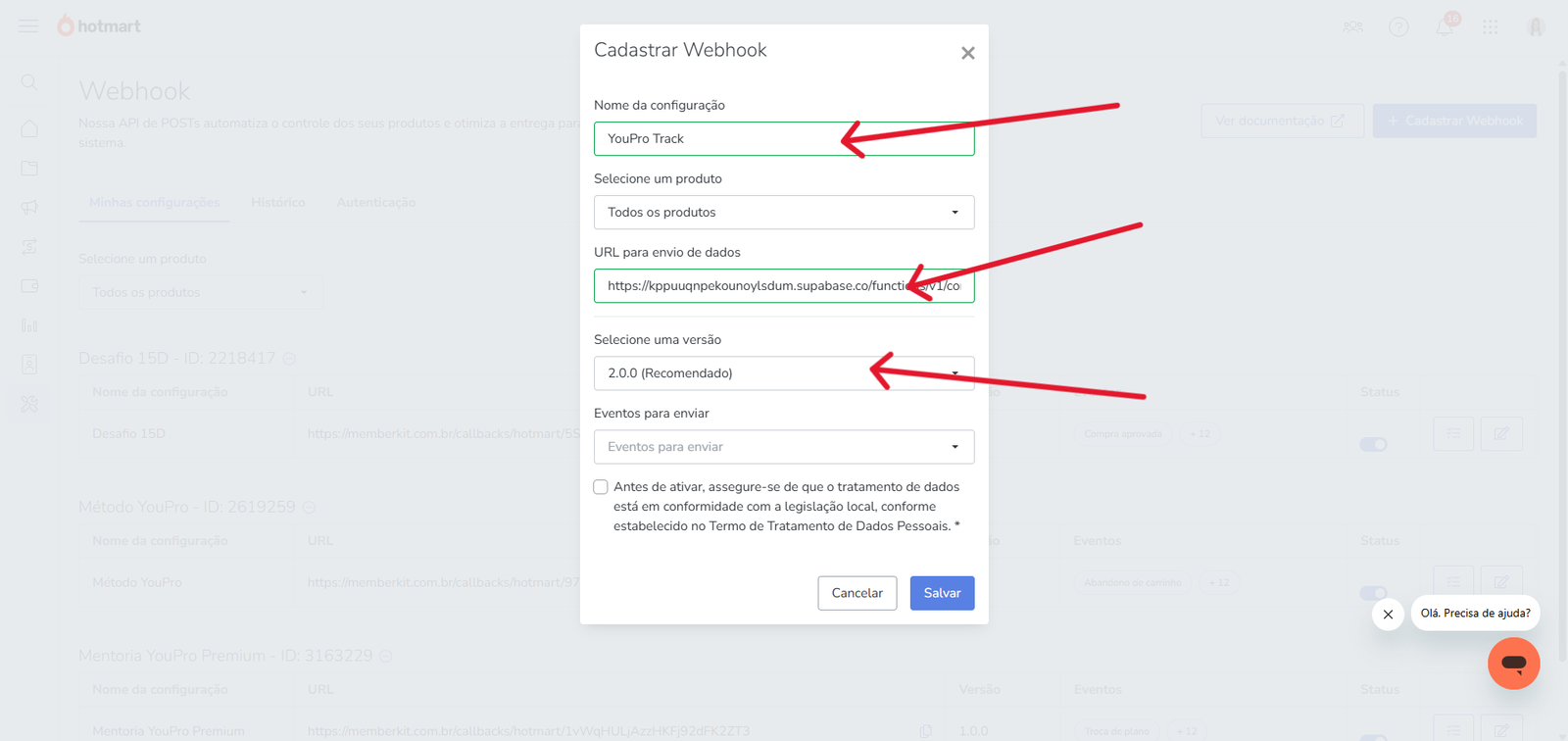Screen dimensions: 1568x741
Task: Click the Salvar button
Action: tap(942, 593)
